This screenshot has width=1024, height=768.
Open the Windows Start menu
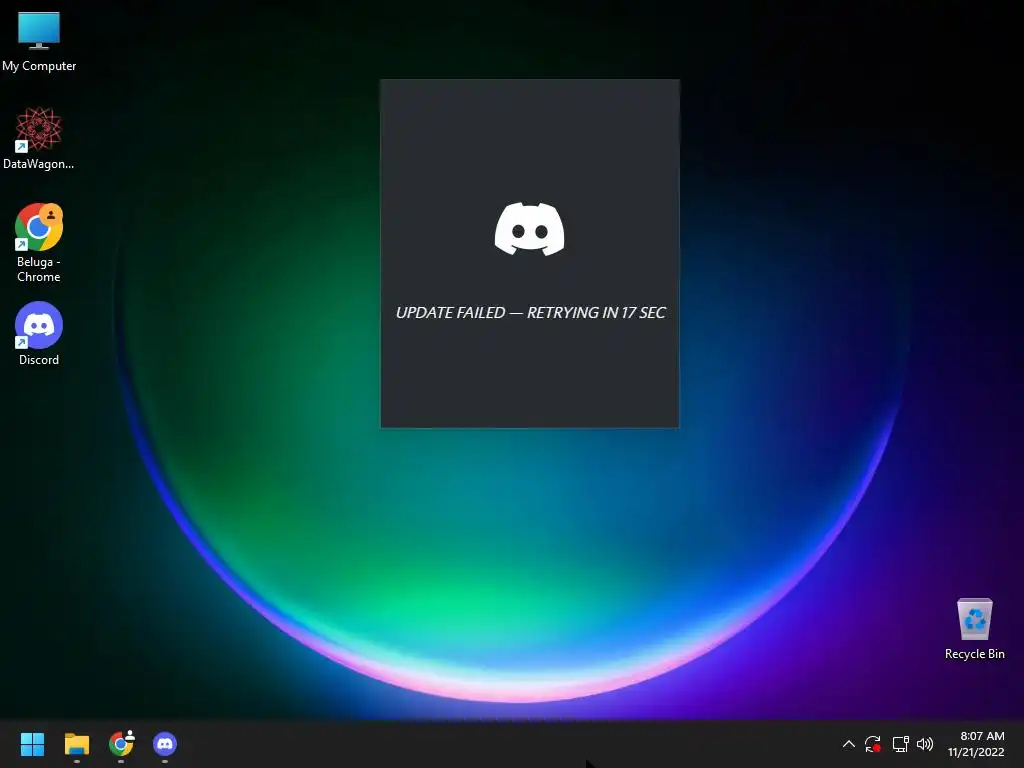click(32, 744)
